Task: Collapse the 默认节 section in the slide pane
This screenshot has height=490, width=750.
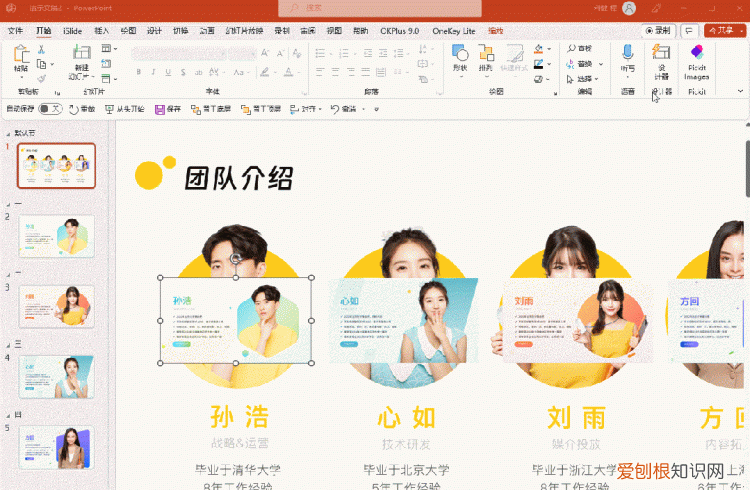Action: point(8,134)
